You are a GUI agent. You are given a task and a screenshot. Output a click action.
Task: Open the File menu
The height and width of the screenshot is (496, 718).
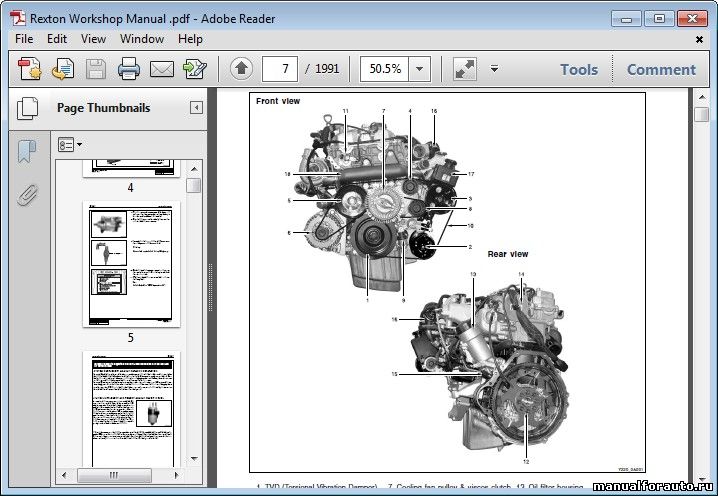[x=24, y=39]
